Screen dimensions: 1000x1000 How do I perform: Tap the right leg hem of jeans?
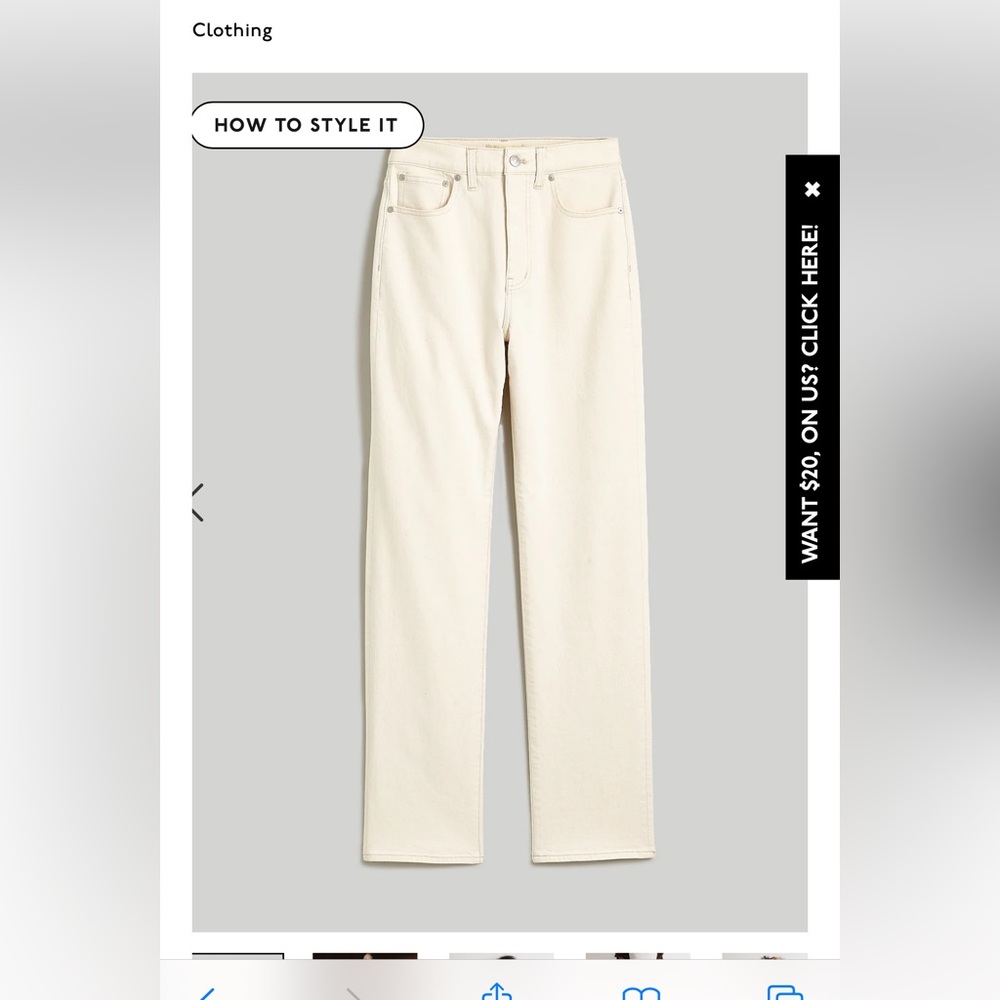pyautogui.click(x=593, y=855)
